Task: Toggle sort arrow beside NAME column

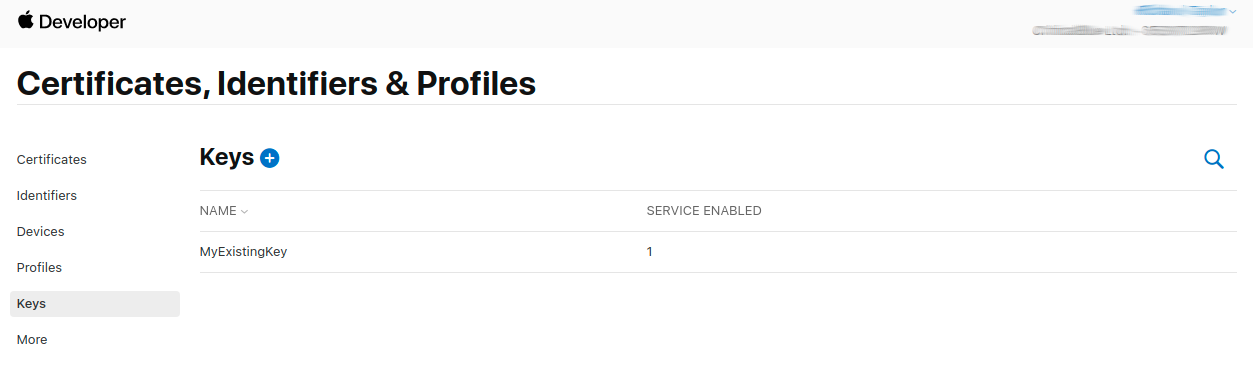Action: coord(244,212)
